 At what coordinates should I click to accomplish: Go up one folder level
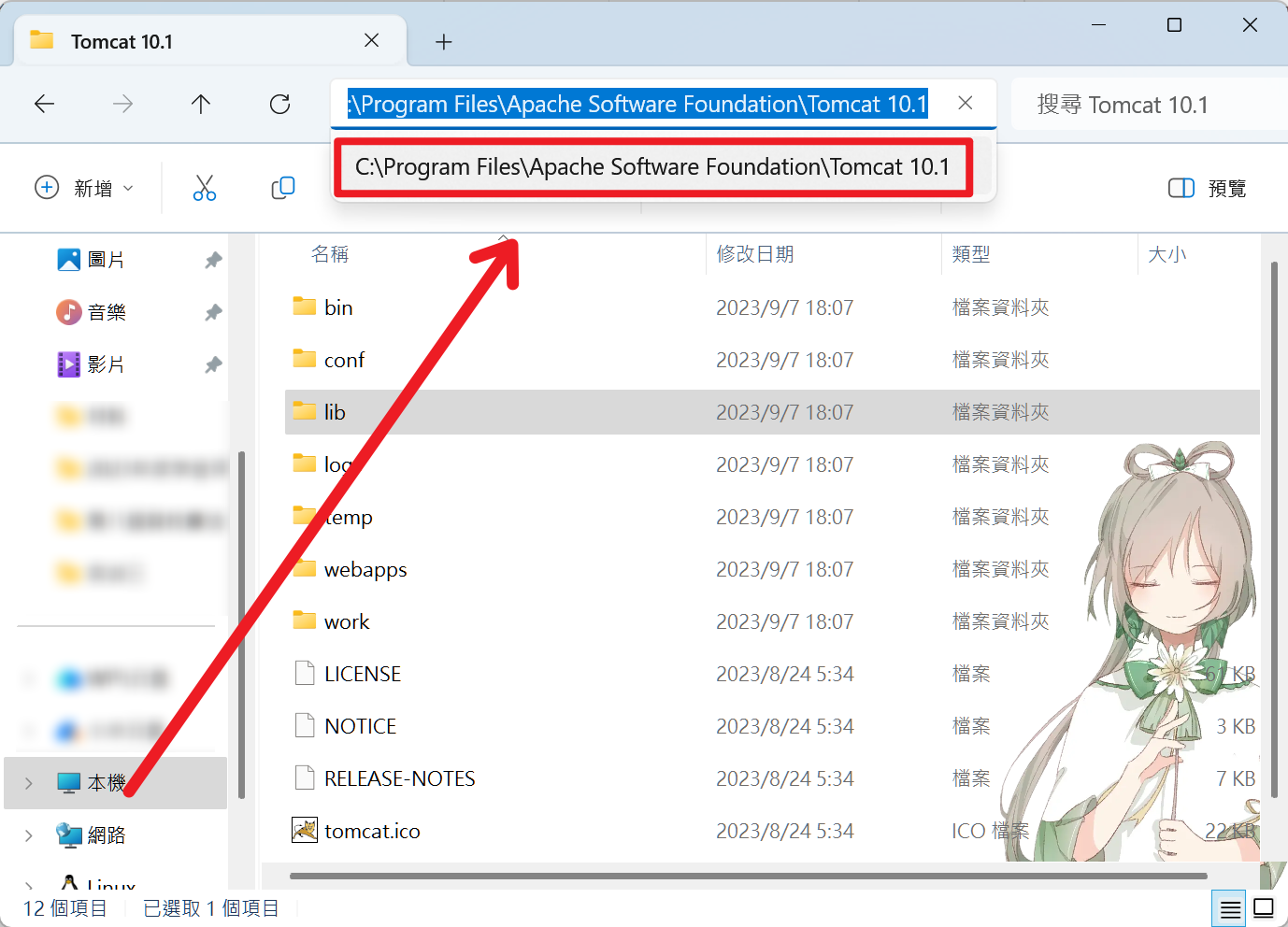pyautogui.click(x=201, y=104)
